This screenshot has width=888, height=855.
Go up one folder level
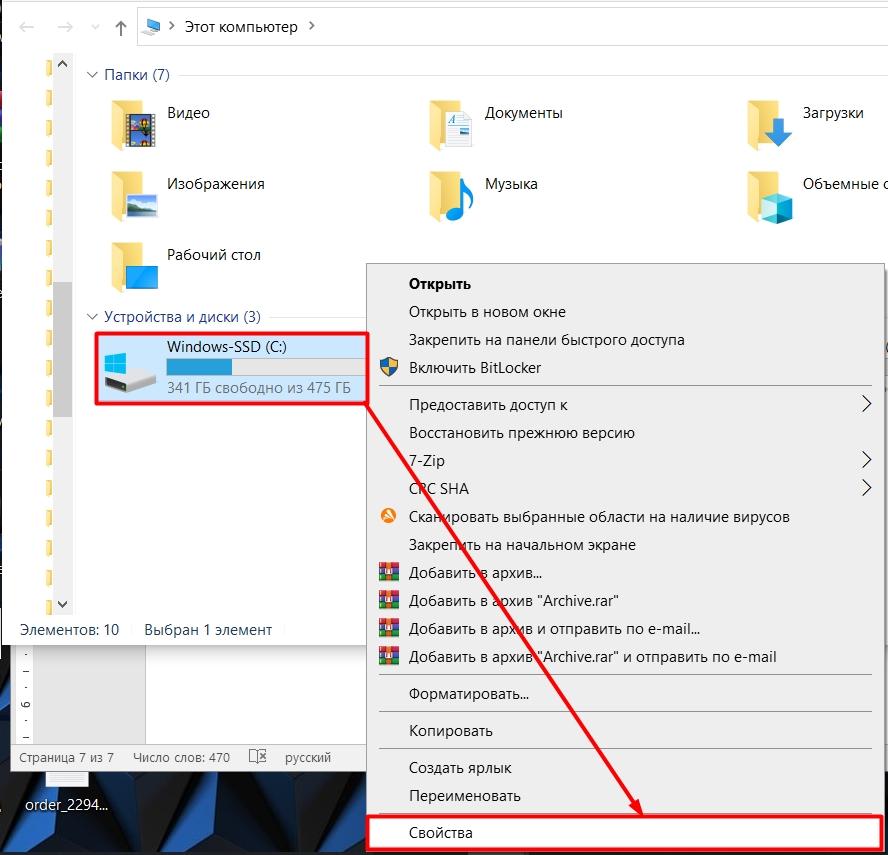coord(120,27)
